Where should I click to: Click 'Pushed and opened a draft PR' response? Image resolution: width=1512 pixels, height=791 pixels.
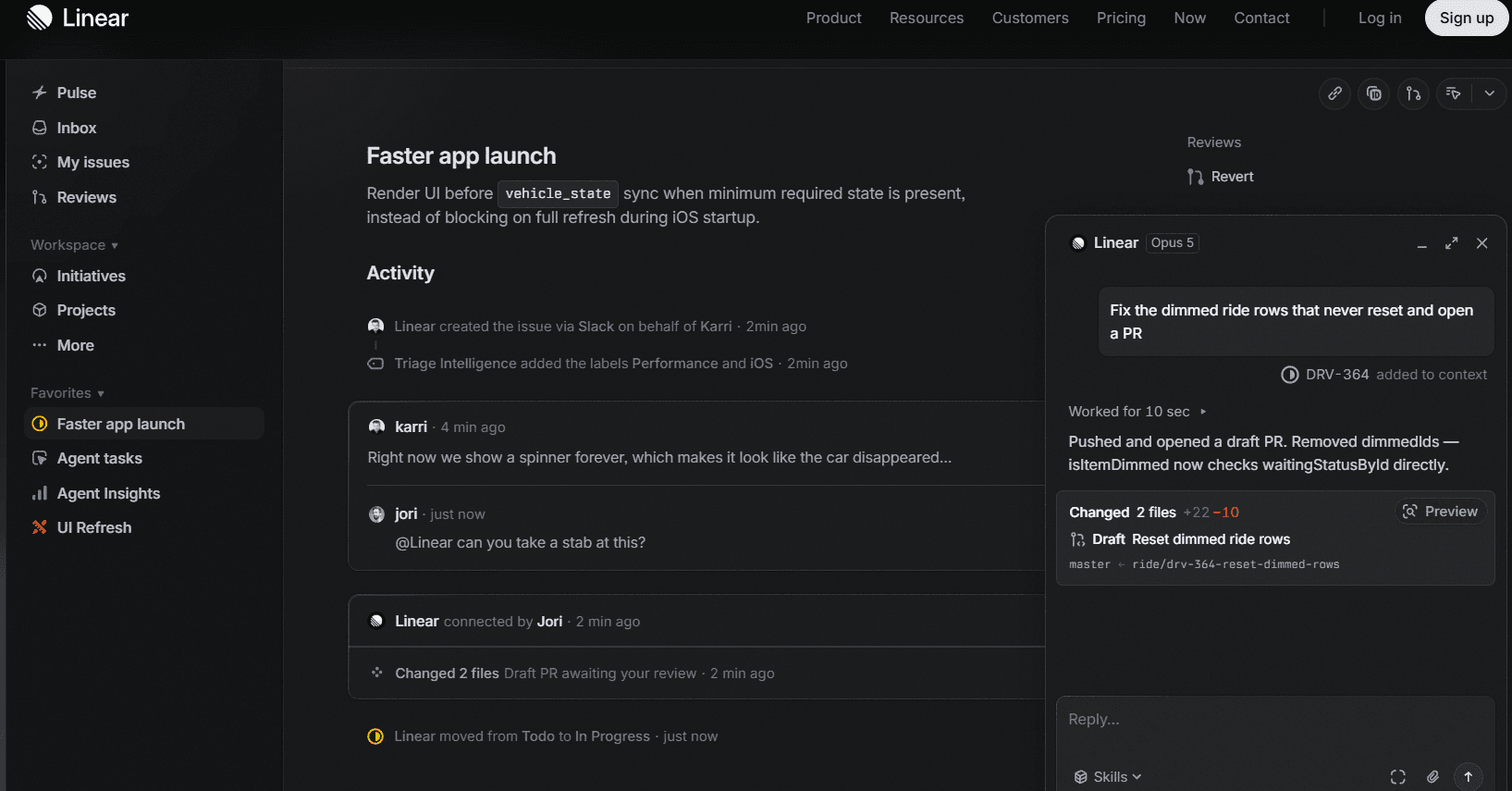1263,453
